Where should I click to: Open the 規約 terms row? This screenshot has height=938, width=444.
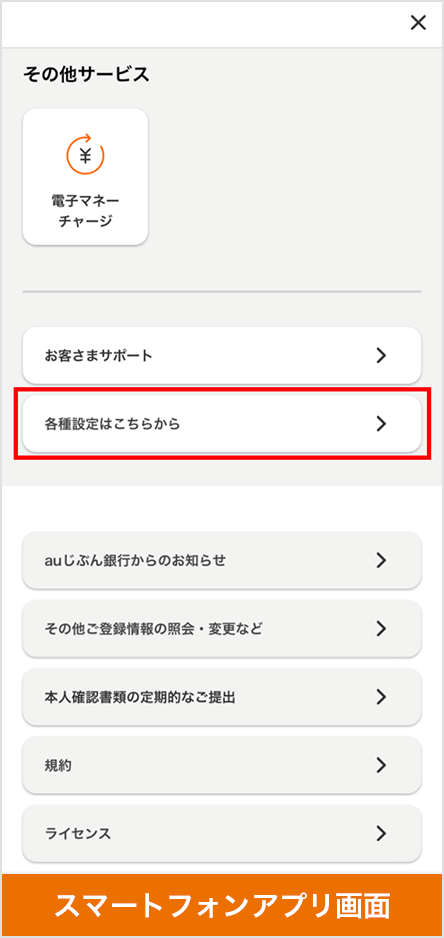coord(222,765)
